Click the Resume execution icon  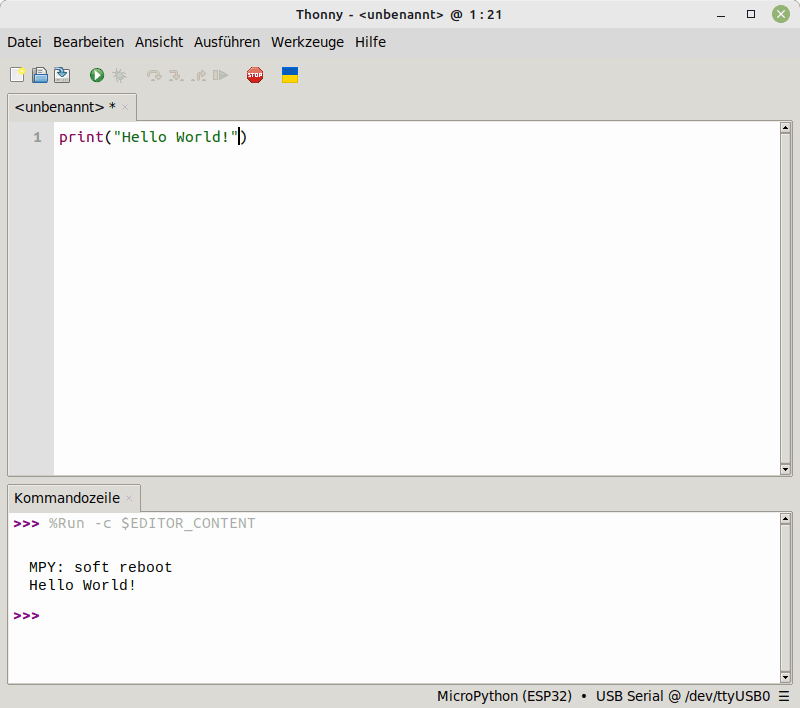click(x=221, y=75)
